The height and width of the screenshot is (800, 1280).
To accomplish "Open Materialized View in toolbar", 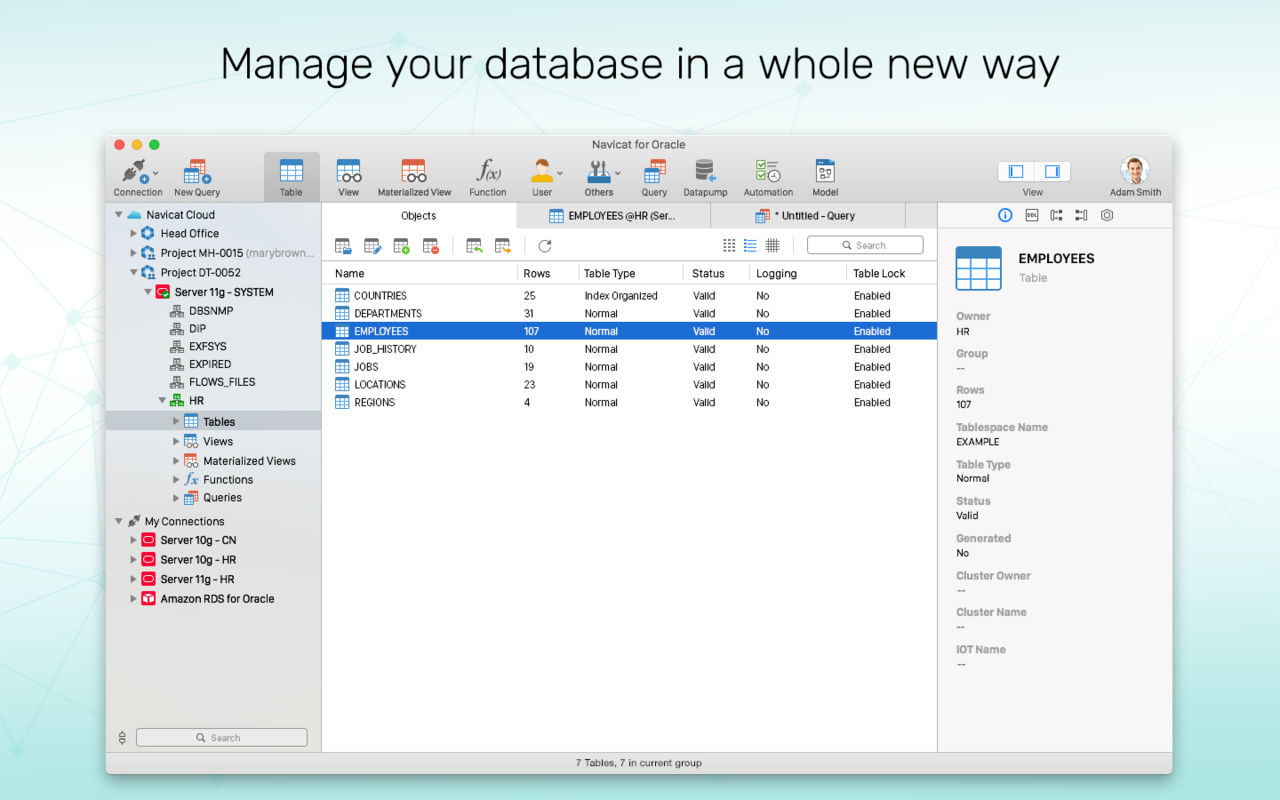I will (414, 178).
